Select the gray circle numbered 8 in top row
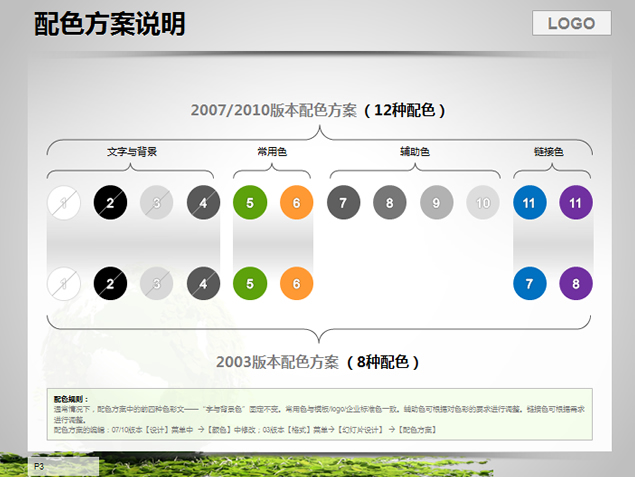Screen dimensions: 635x477 390,202
